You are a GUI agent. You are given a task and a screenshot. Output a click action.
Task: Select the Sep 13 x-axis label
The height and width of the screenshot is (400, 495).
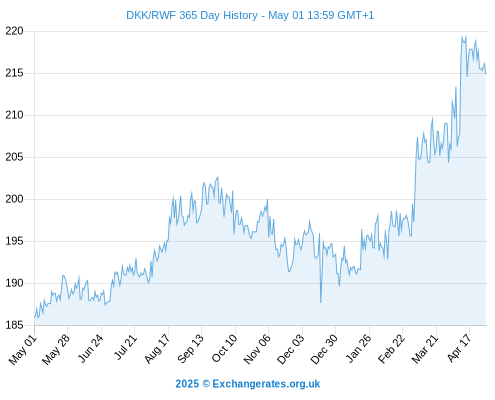(191, 349)
